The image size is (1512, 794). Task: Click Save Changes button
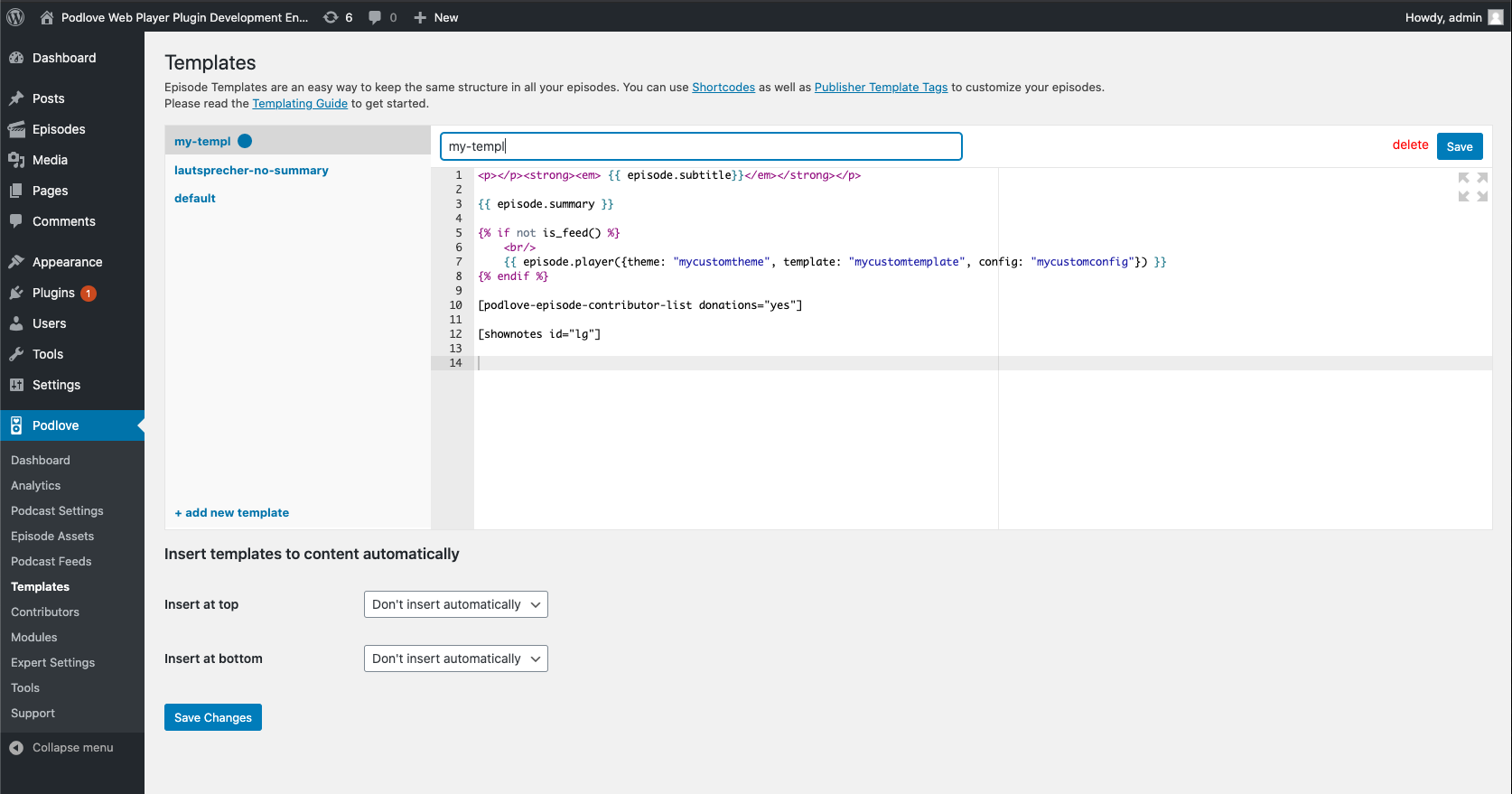point(213,717)
